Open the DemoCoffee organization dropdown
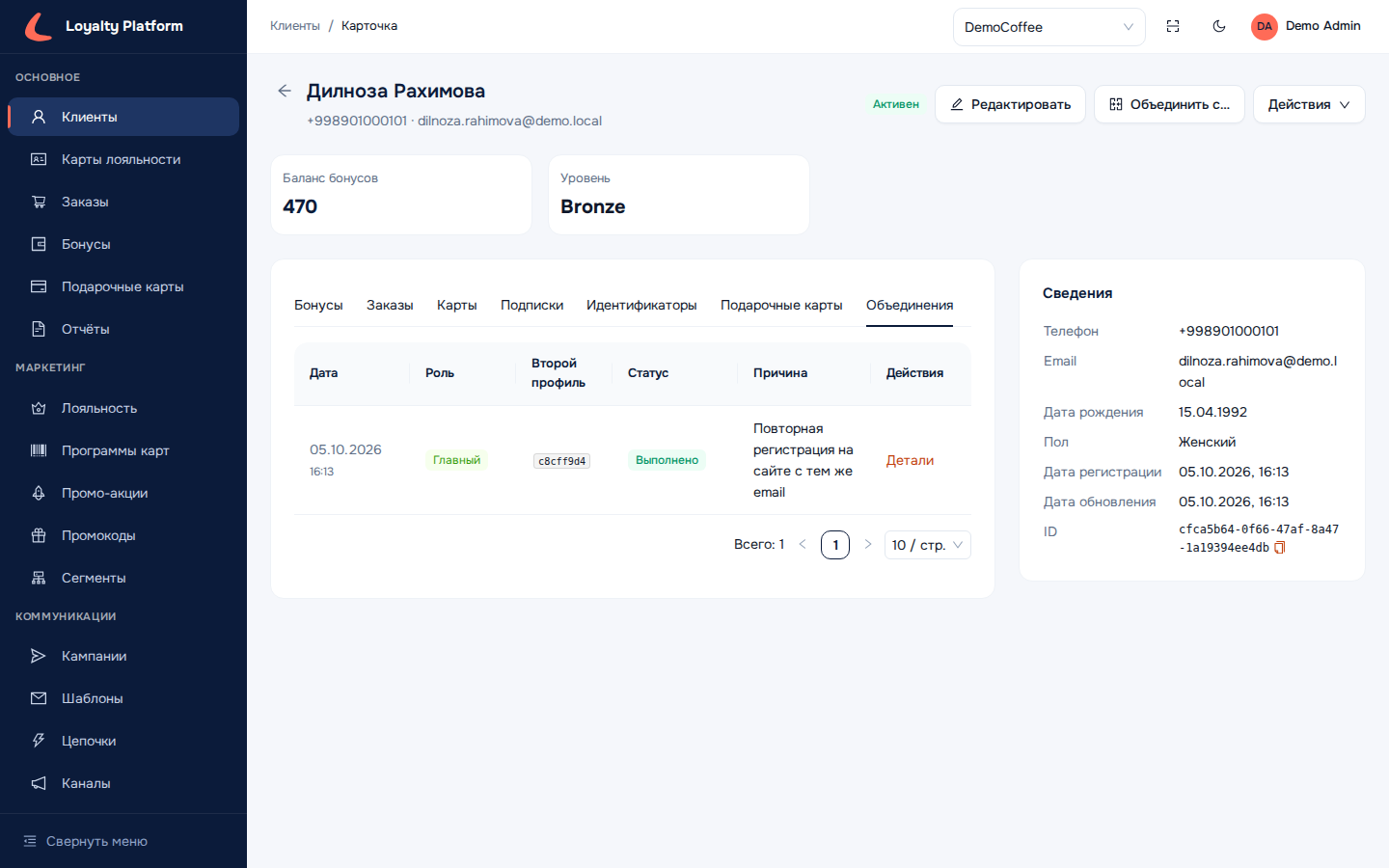Screen dimensions: 1389x868 pos(1049,27)
